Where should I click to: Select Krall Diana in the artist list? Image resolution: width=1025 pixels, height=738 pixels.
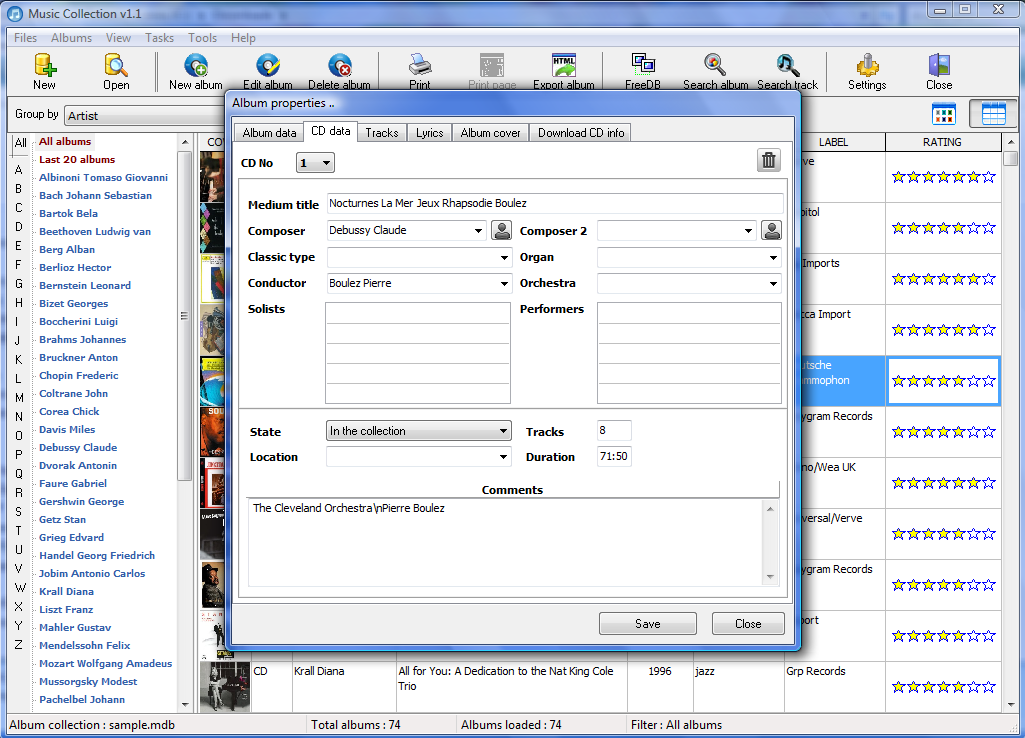point(66,592)
